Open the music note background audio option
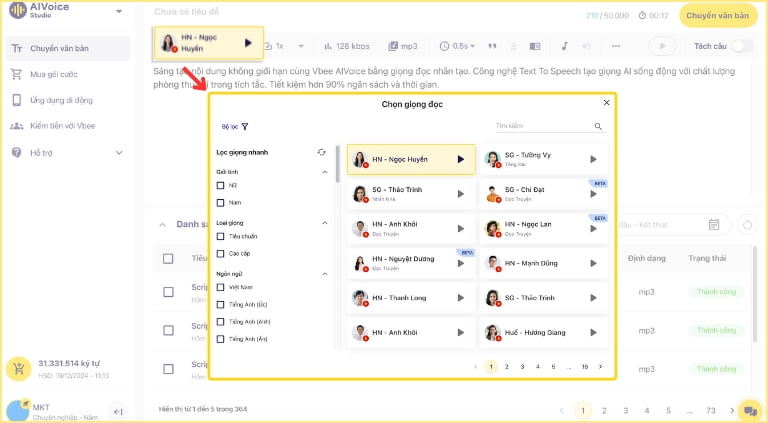The height and width of the screenshot is (423, 768). 564,46
